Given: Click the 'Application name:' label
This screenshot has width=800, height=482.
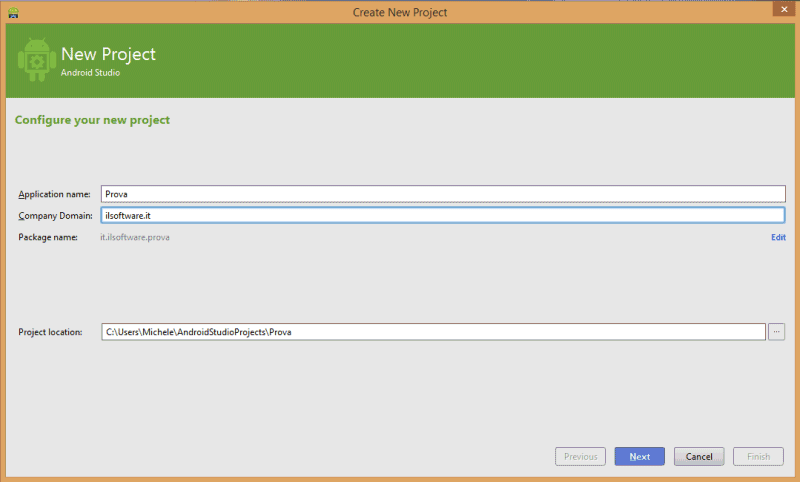Looking at the screenshot, I should pos(54,194).
